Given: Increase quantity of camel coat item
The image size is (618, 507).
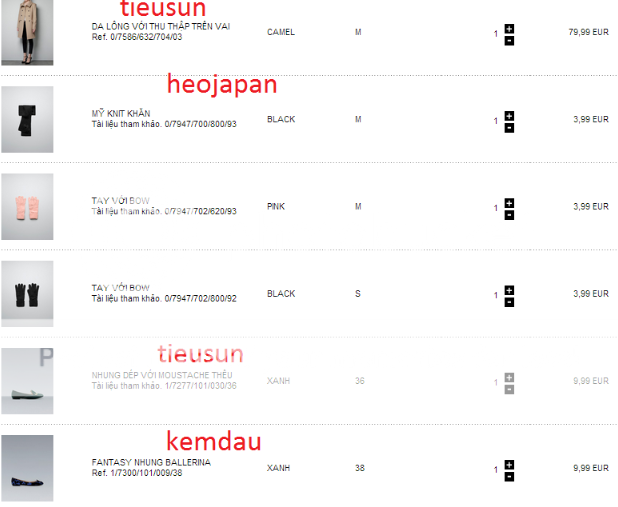Looking at the screenshot, I should 509,27.
